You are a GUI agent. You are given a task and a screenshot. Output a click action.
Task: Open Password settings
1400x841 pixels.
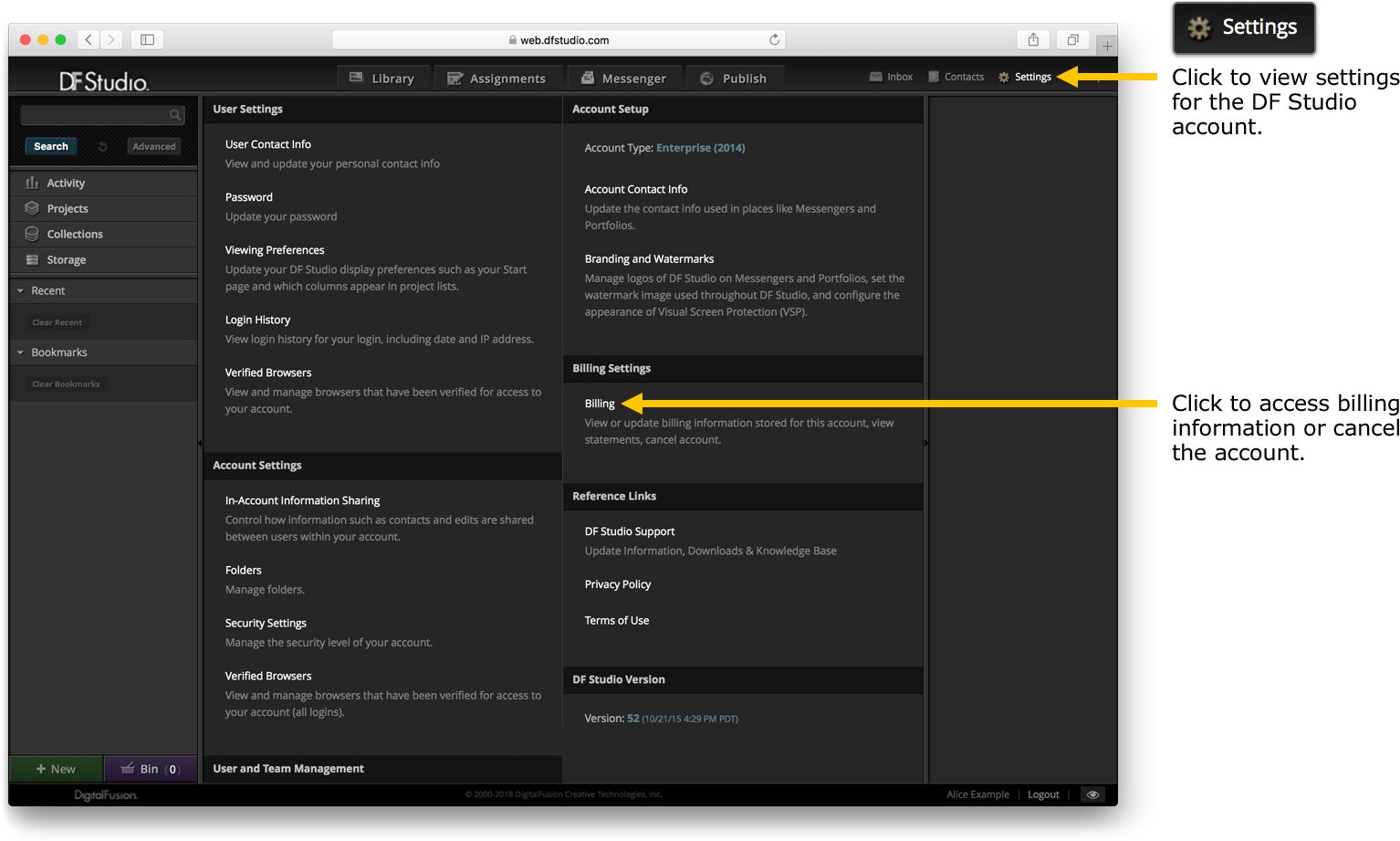point(249,197)
